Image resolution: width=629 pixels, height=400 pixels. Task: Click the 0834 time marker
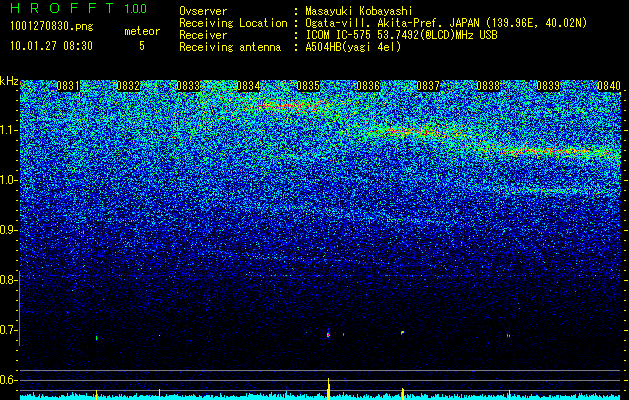pyautogui.click(x=248, y=86)
